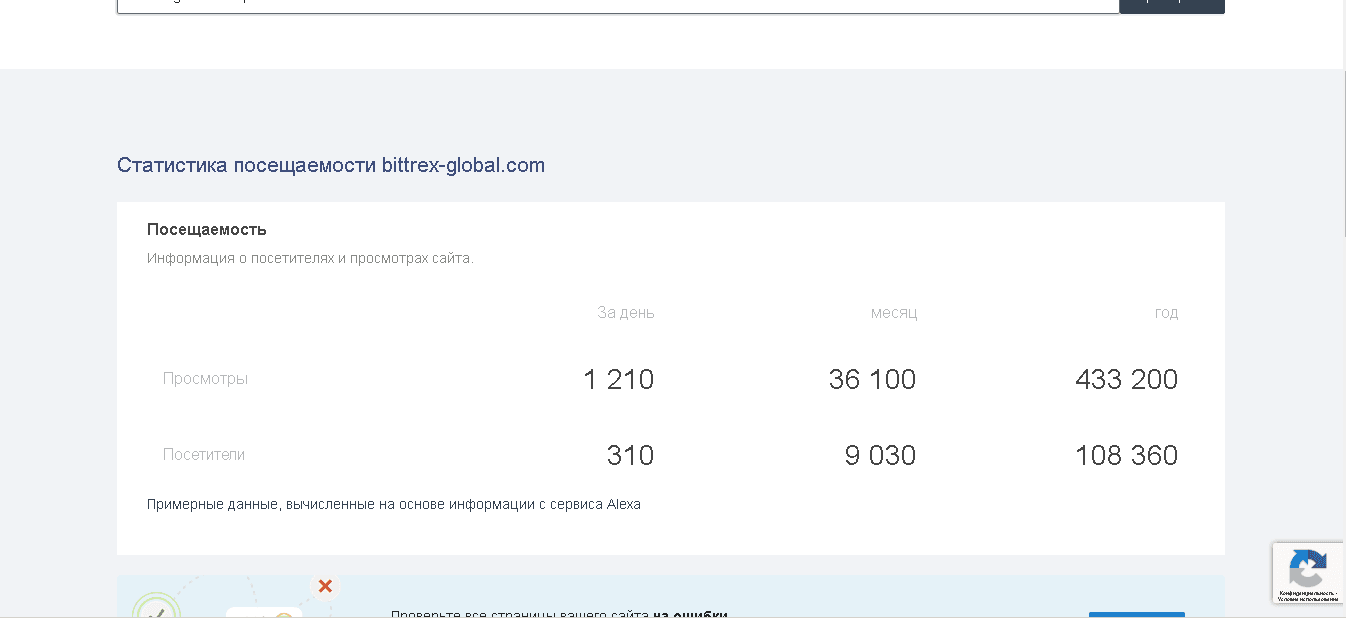Select the 'Просмотры' row label
This screenshot has height=618, width=1346.
(205, 379)
